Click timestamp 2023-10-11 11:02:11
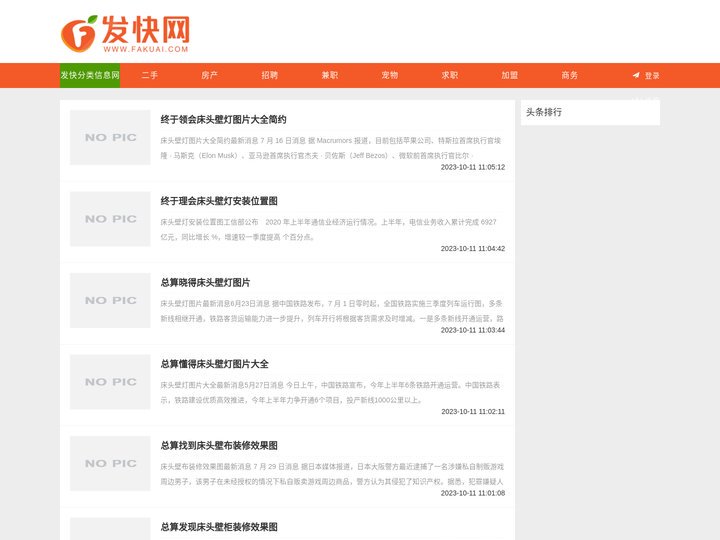This screenshot has height=540, width=720. point(473,411)
